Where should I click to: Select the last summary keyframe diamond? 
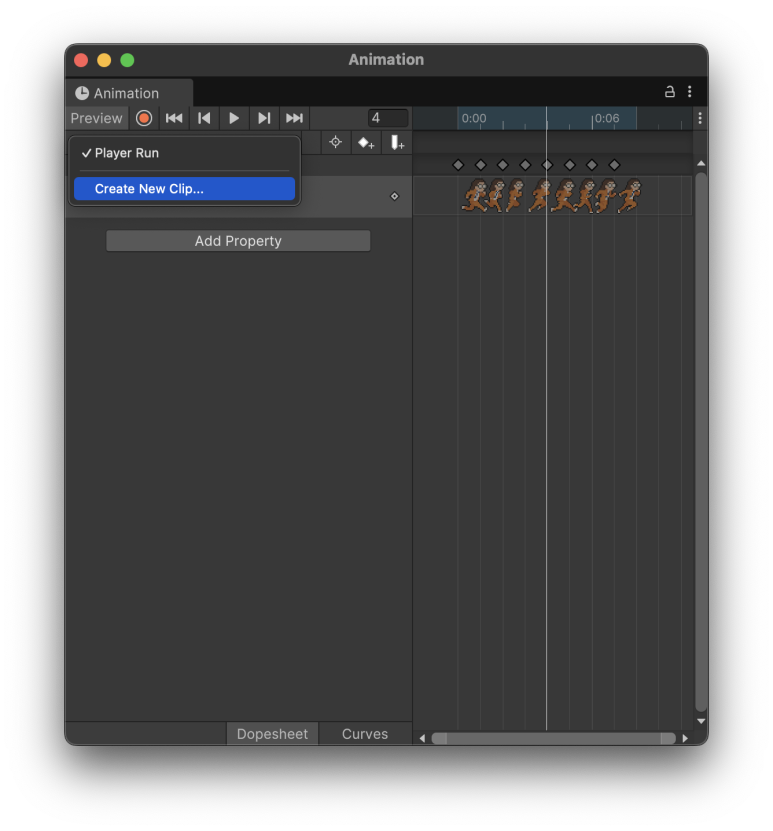pyautogui.click(x=614, y=165)
